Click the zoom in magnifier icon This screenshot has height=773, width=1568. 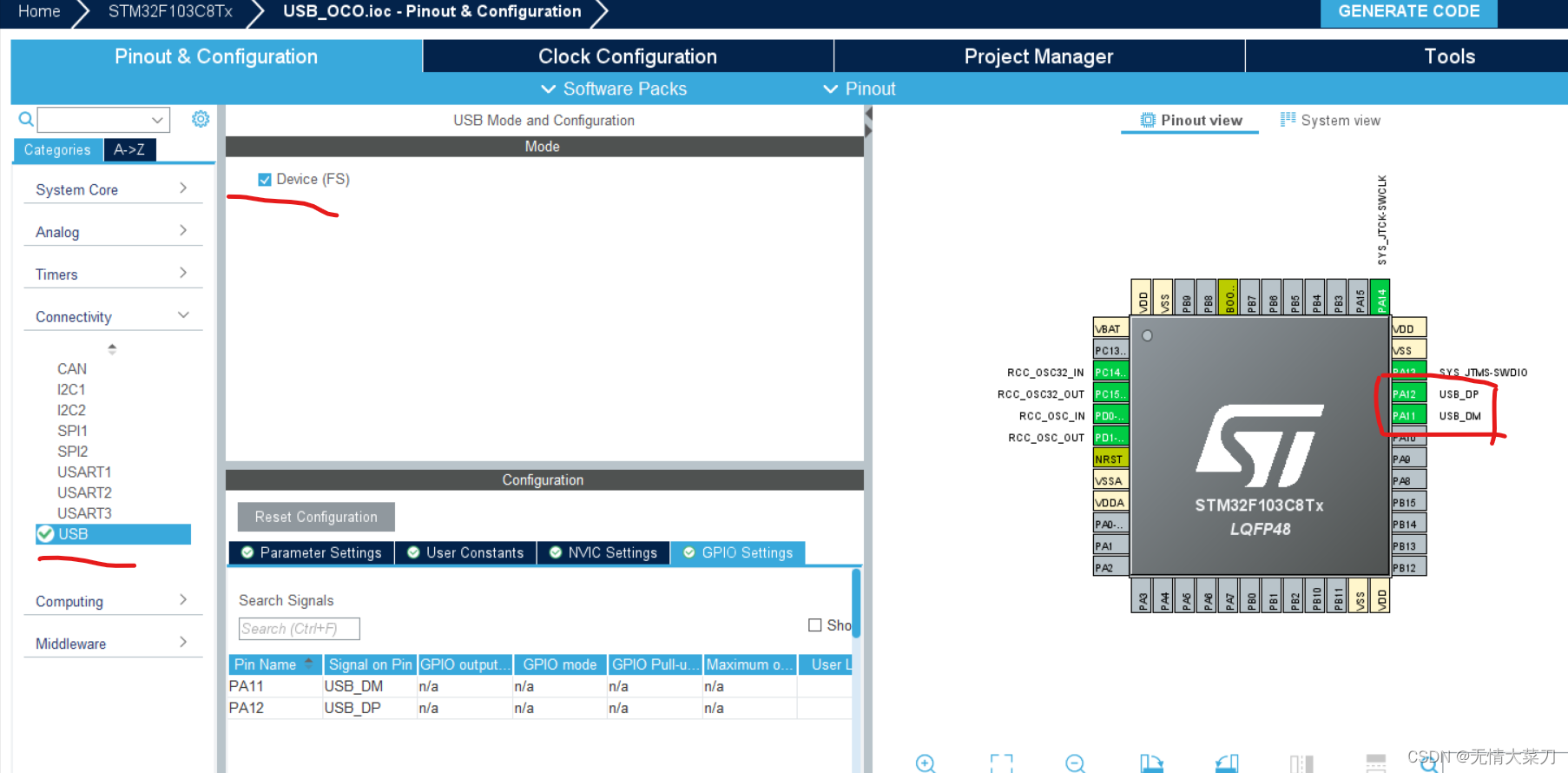point(926,763)
